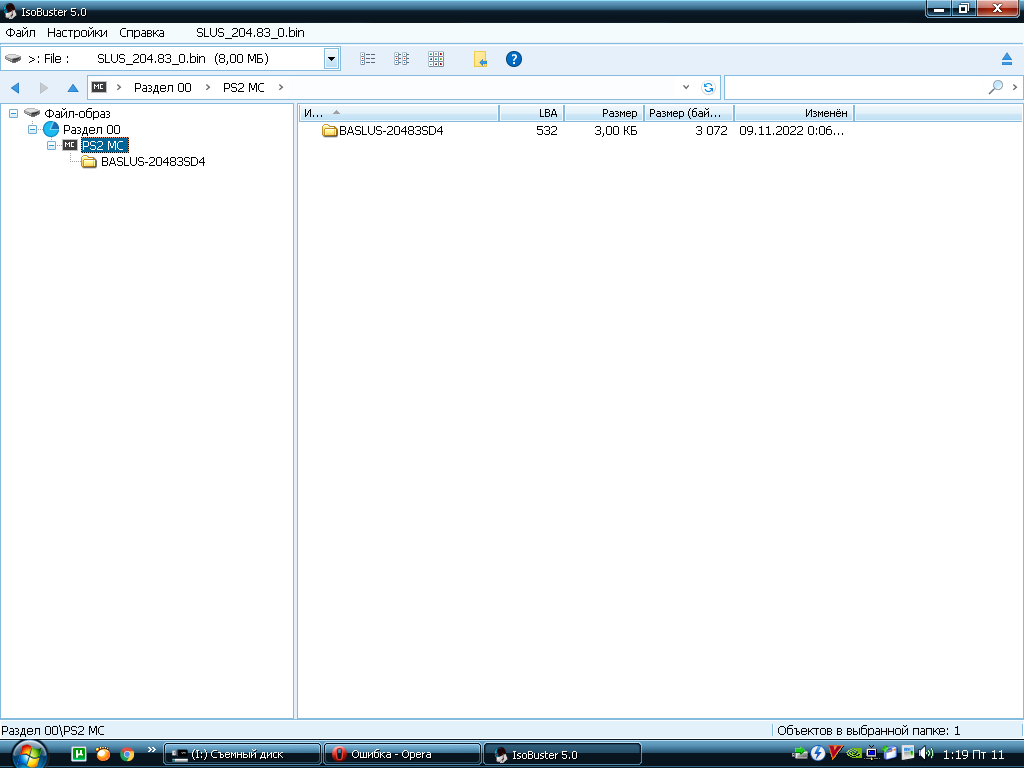Open orange quick launch icon beside Chrome
This screenshot has height=768, width=1024.
(x=103, y=754)
